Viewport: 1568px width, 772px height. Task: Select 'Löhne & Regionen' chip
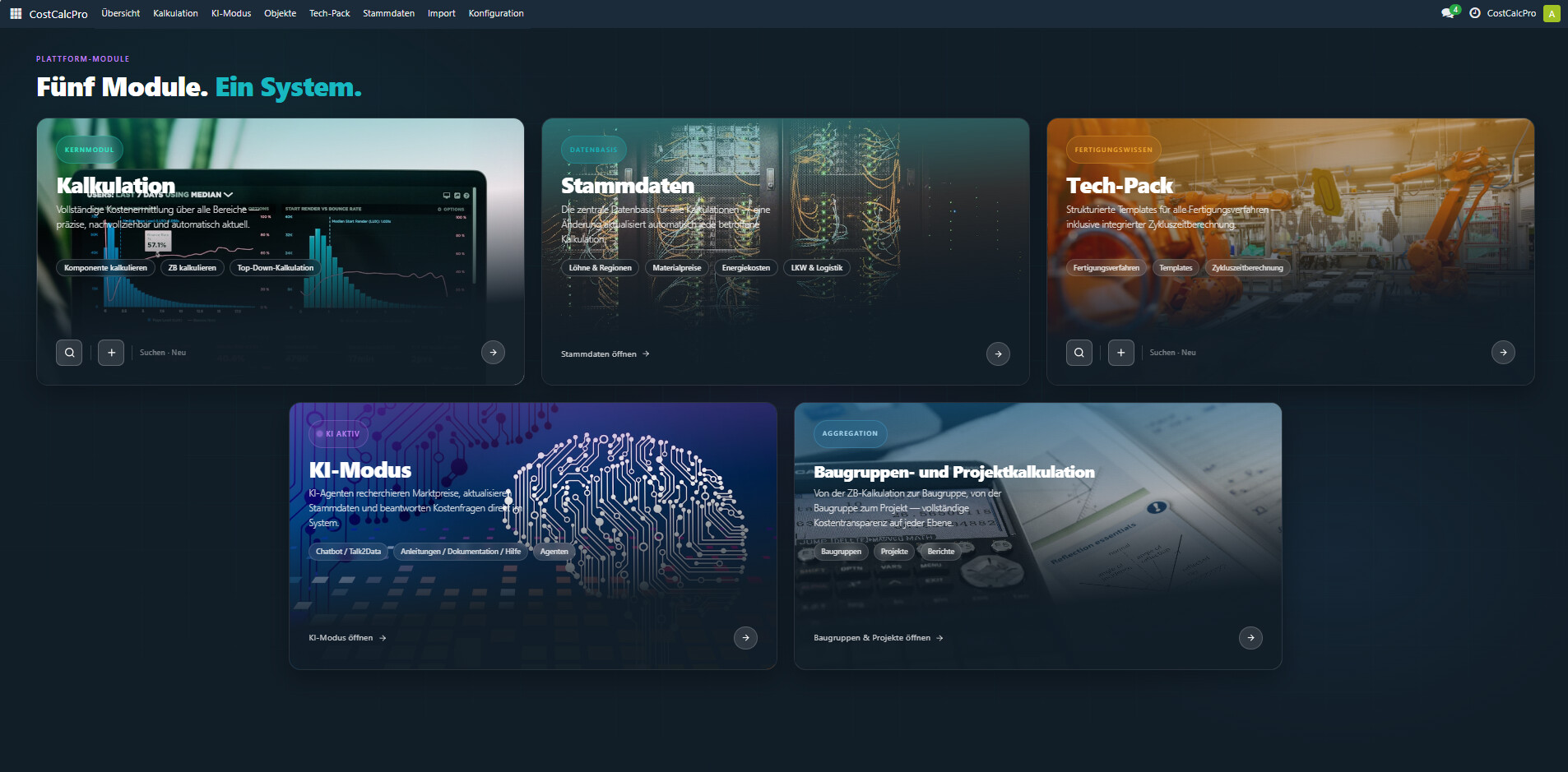pyautogui.click(x=600, y=268)
